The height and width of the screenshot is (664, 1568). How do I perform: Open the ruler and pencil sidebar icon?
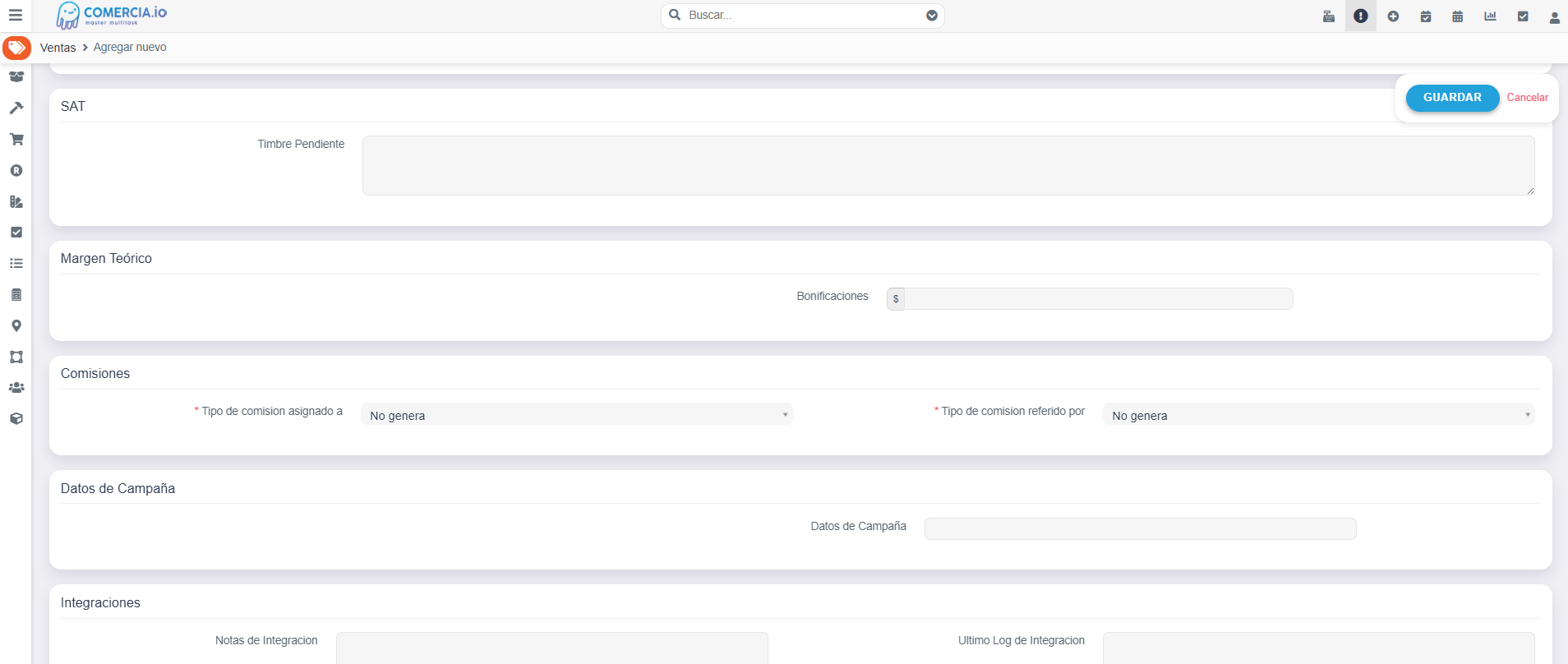coord(16,201)
